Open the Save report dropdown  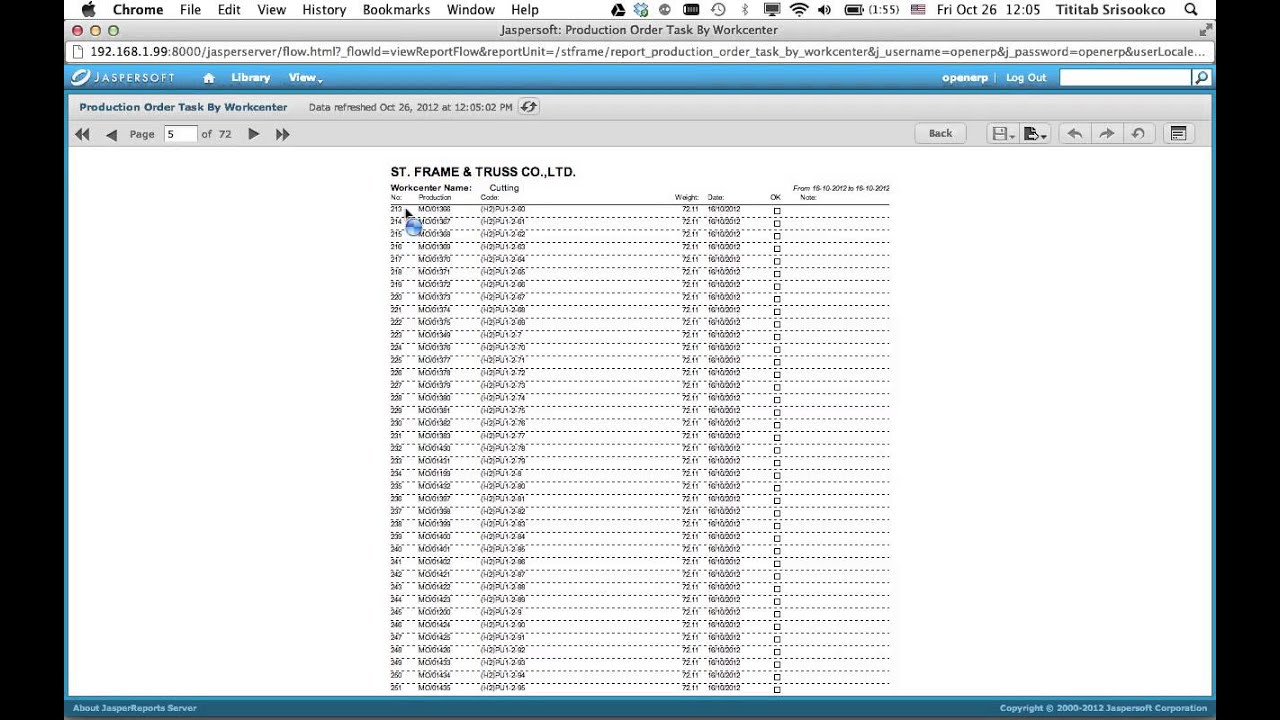tap(1002, 133)
